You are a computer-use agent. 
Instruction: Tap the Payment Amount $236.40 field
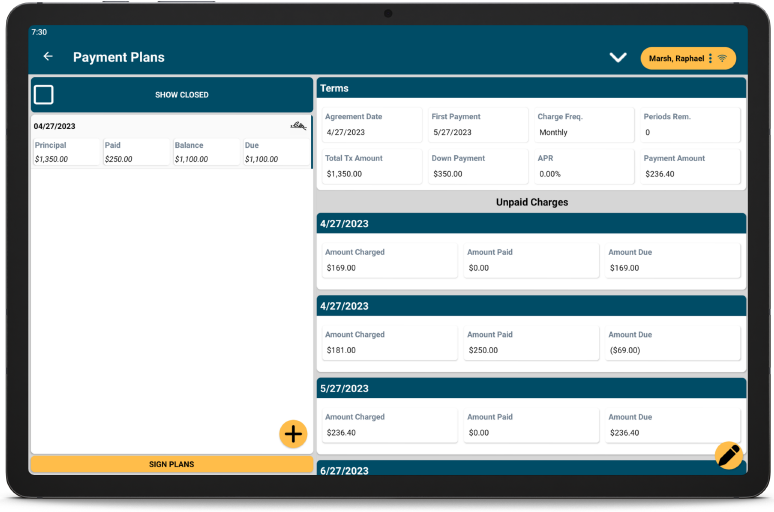point(690,167)
